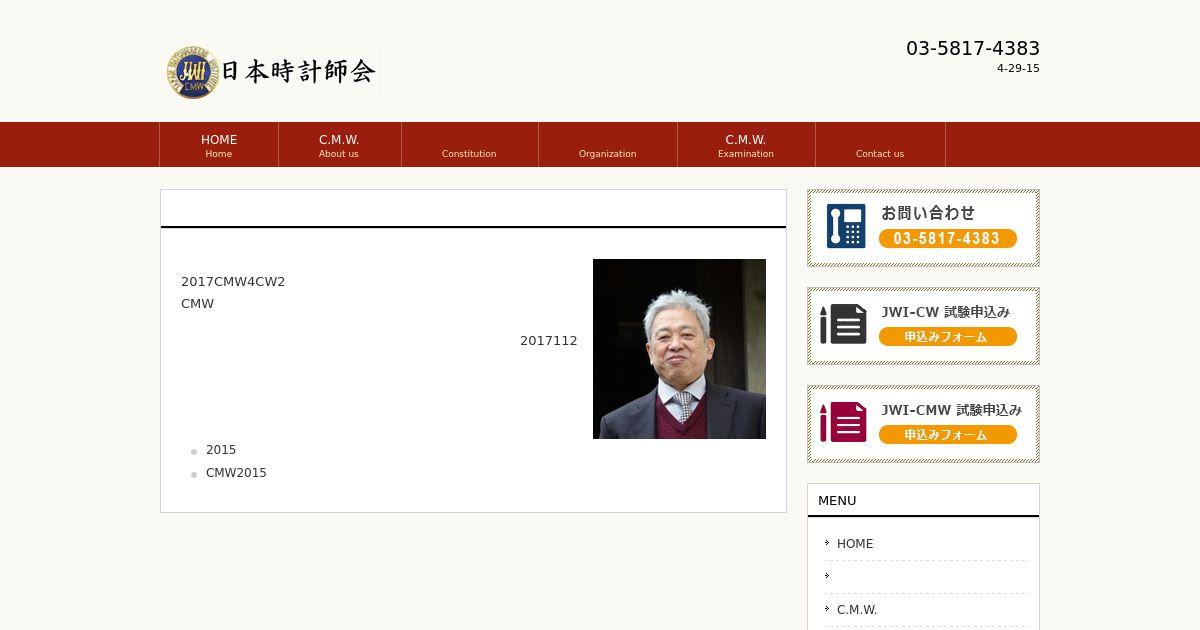The image size is (1200, 630).
Task: Click the 4-29-15 address text in header
Action: (1018, 69)
